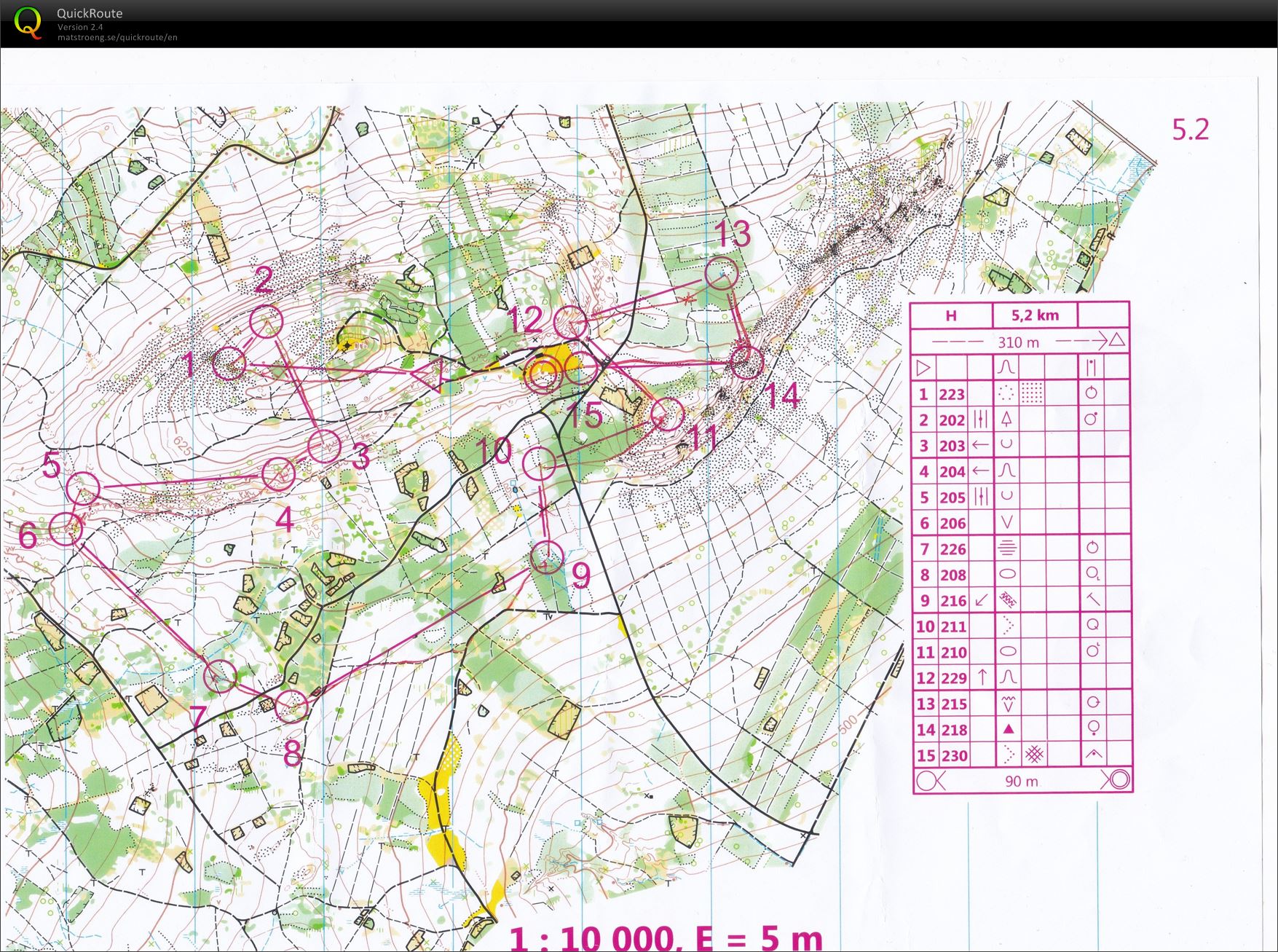Click the filled triangle symbol in row 218
Image resolution: width=1278 pixels, height=952 pixels.
(1009, 728)
